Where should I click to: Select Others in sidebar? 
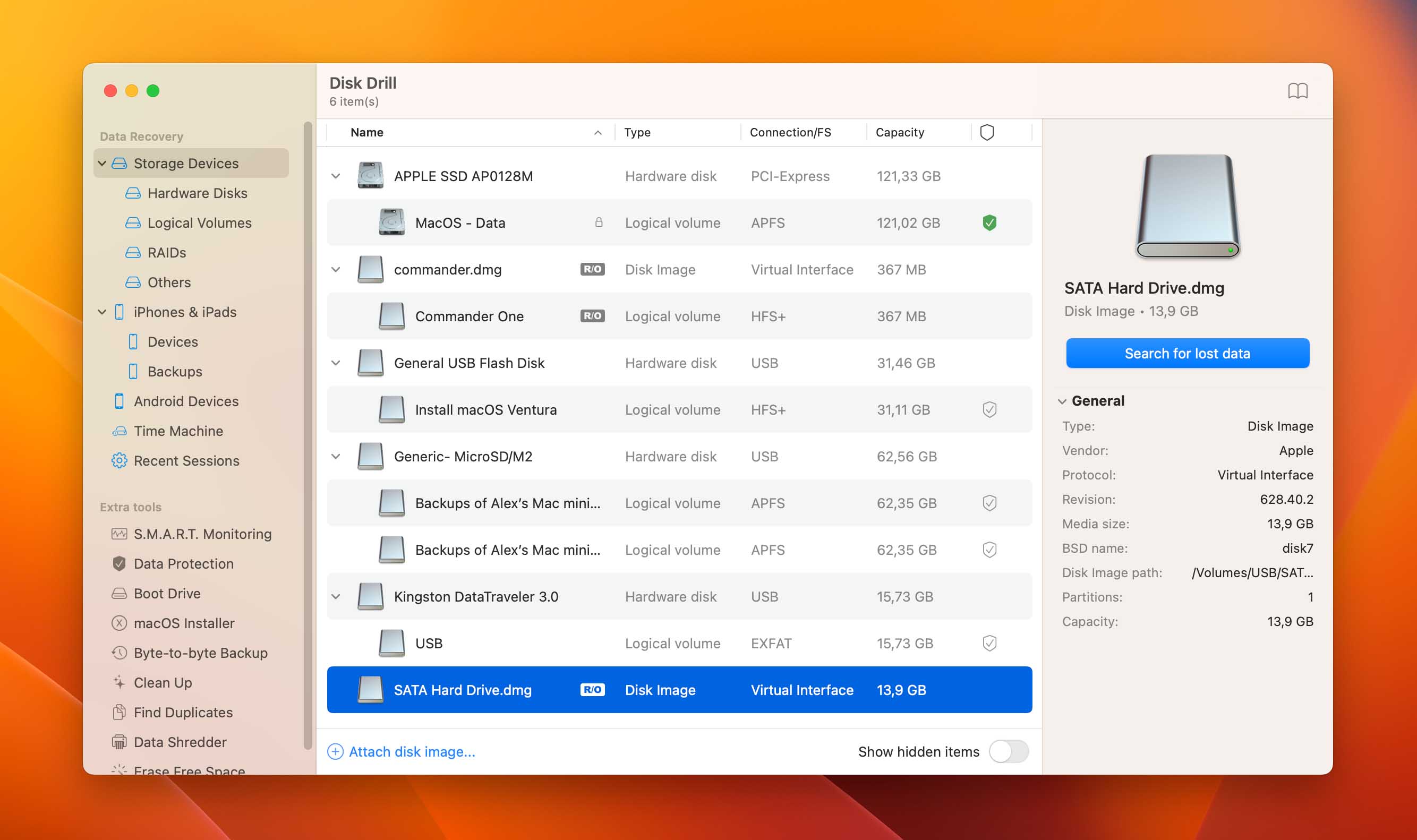(157, 282)
